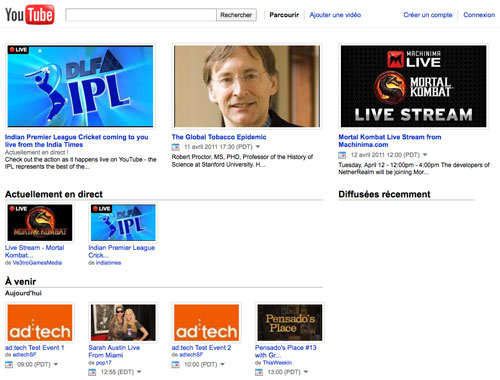500x380 pixels.
Task: Click the calendar icon beside 11 avril 2011
Action: (x=175, y=147)
